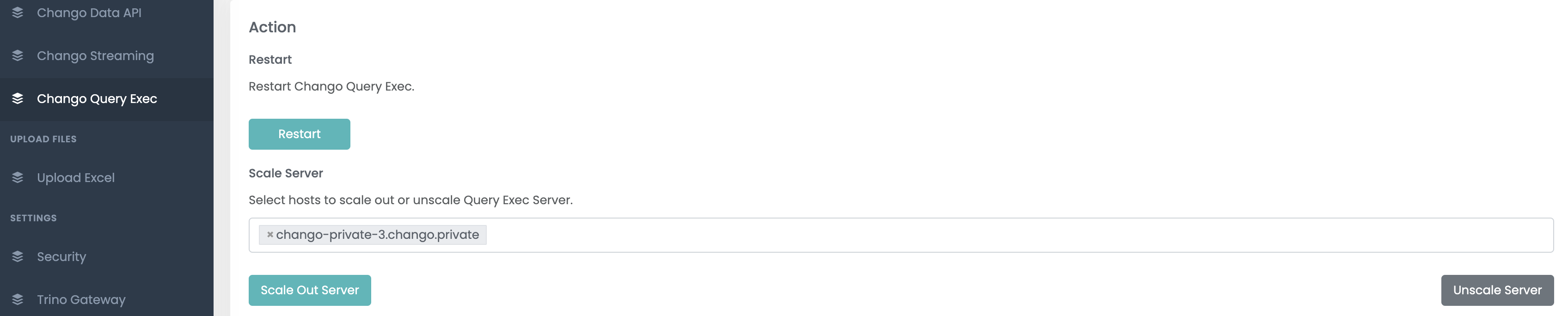
Task: Open Chango Streaming in sidebar
Action: tap(106, 56)
